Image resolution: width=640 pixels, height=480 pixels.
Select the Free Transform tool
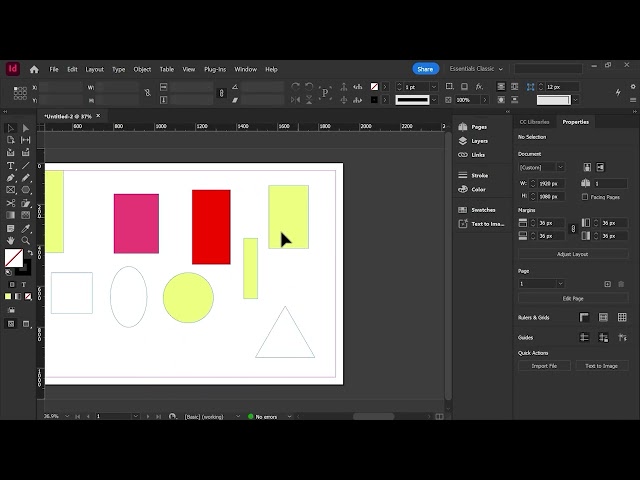click(x=26, y=203)
